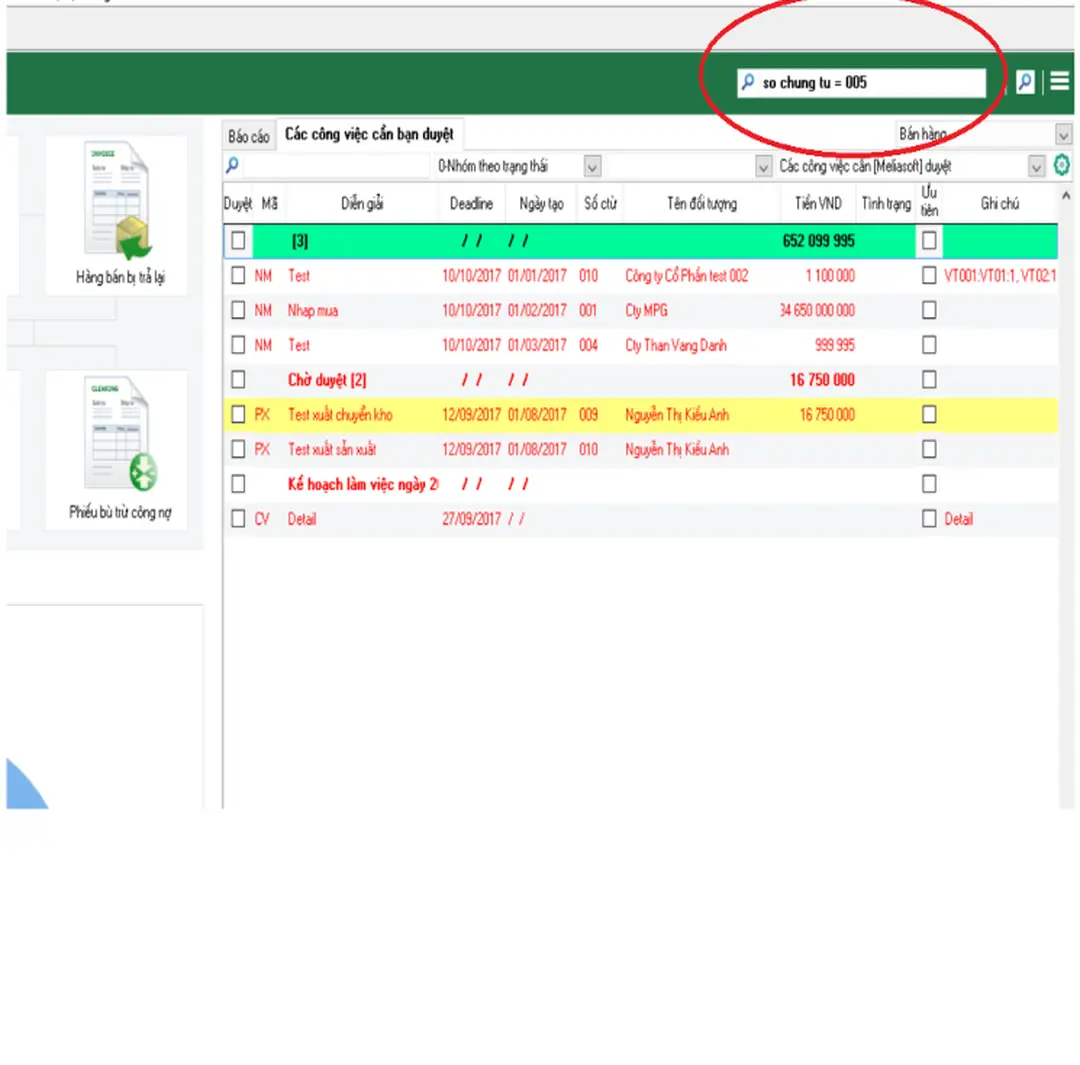Click the invoice image above Hàng bán bị trả lại
Viewport: 1080px width, 1065px height.
(x=117, y=205)
